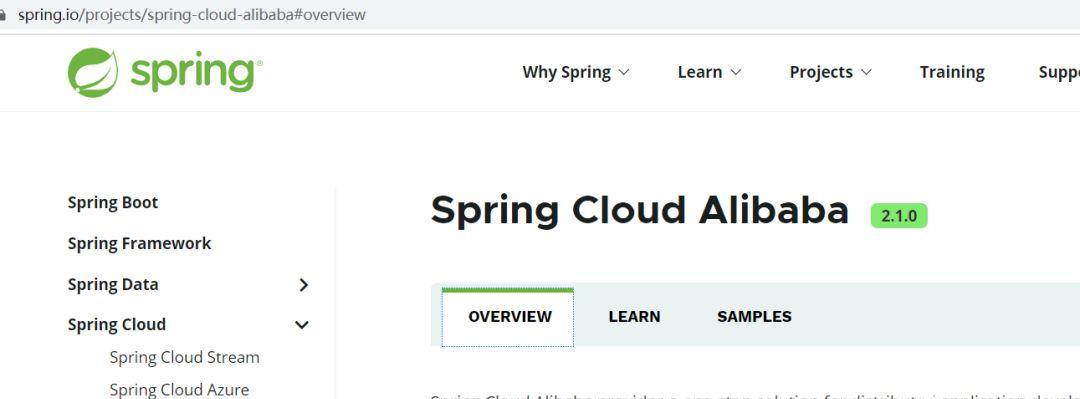Open Spring Framework in the sidebar

coord(139,243)
